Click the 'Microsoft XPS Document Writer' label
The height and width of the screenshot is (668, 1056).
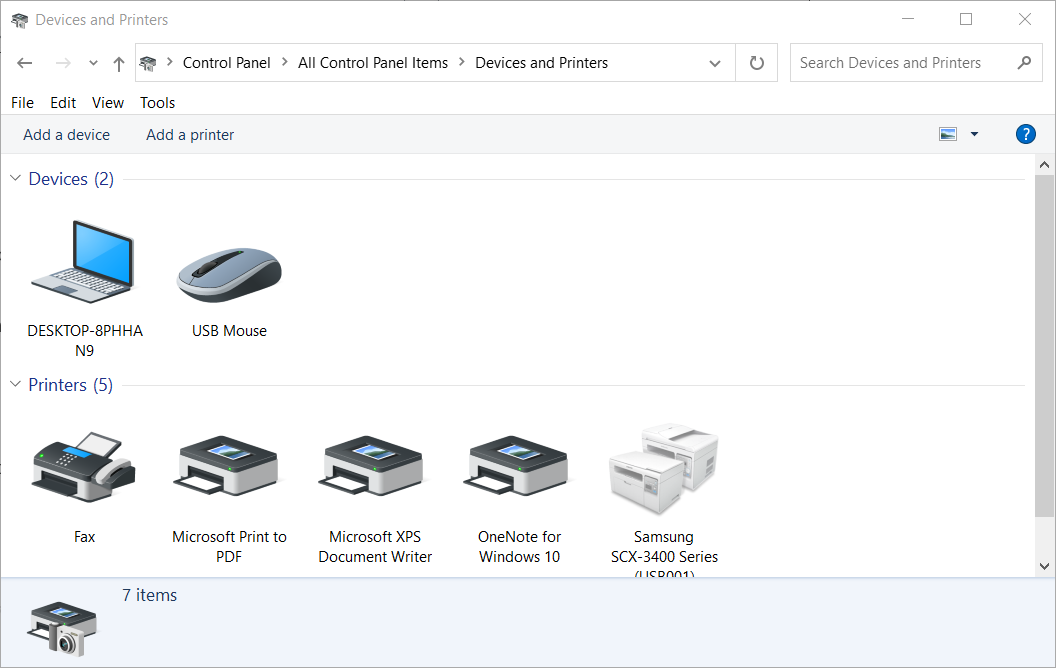pos(374,546)
